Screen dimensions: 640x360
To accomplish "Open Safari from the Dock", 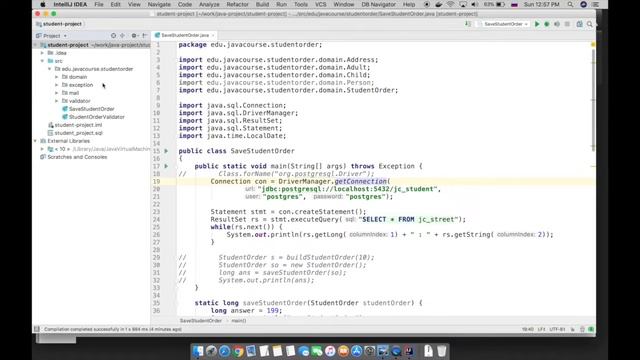I will point(224,351).
